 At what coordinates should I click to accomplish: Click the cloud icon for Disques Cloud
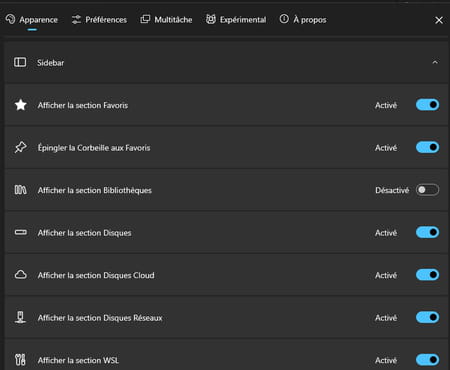pyautogui.click(x=21, y=275)
